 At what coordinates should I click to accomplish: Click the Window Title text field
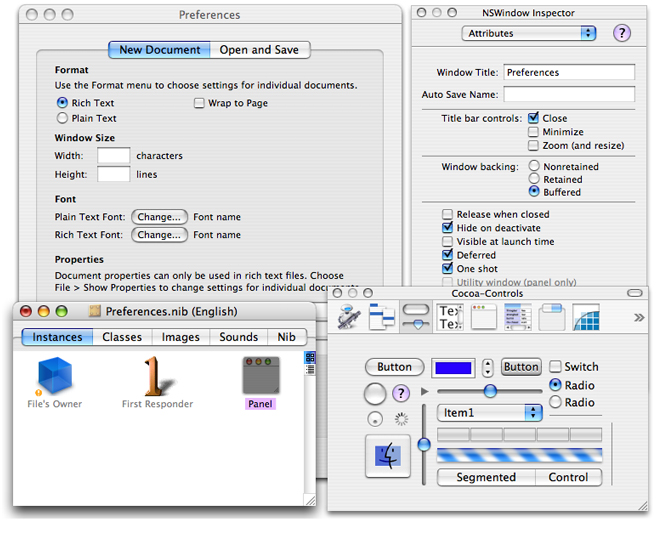click(569, 72)
